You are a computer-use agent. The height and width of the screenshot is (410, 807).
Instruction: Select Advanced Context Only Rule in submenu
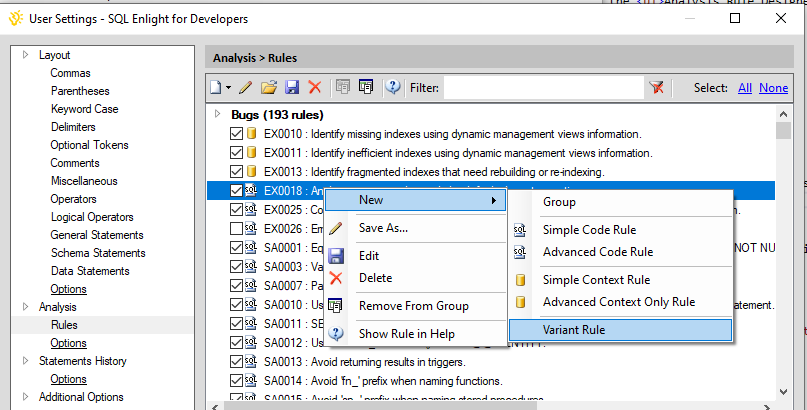coord(621,302)
